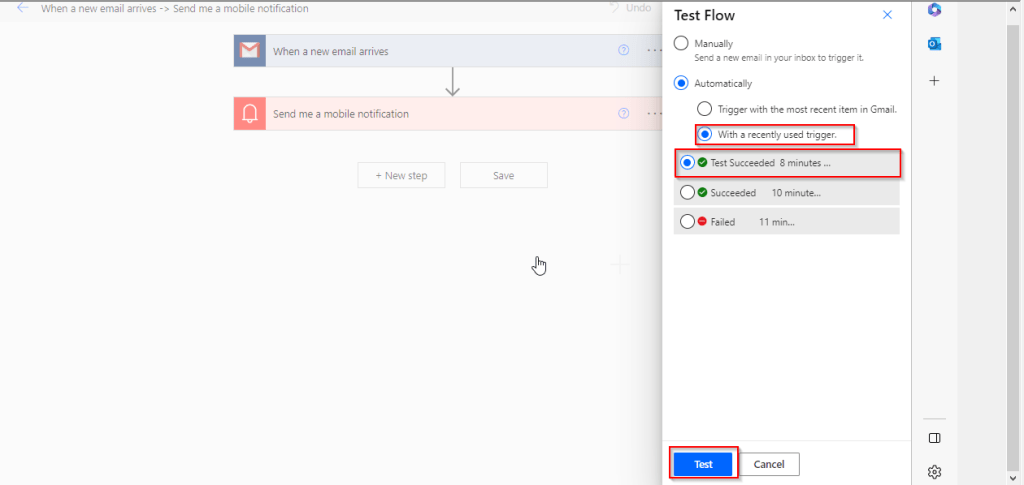The height and width of the screenshot is (485, 1024).
Task: Choose Trigger with most recent Gmail item
Action: (x=705, y=109)
